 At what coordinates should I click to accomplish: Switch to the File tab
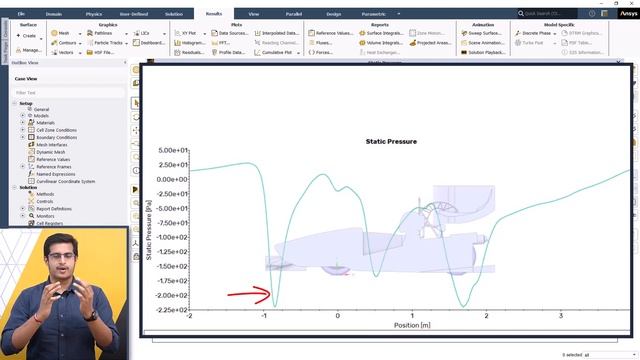click(x=21, y=13)
